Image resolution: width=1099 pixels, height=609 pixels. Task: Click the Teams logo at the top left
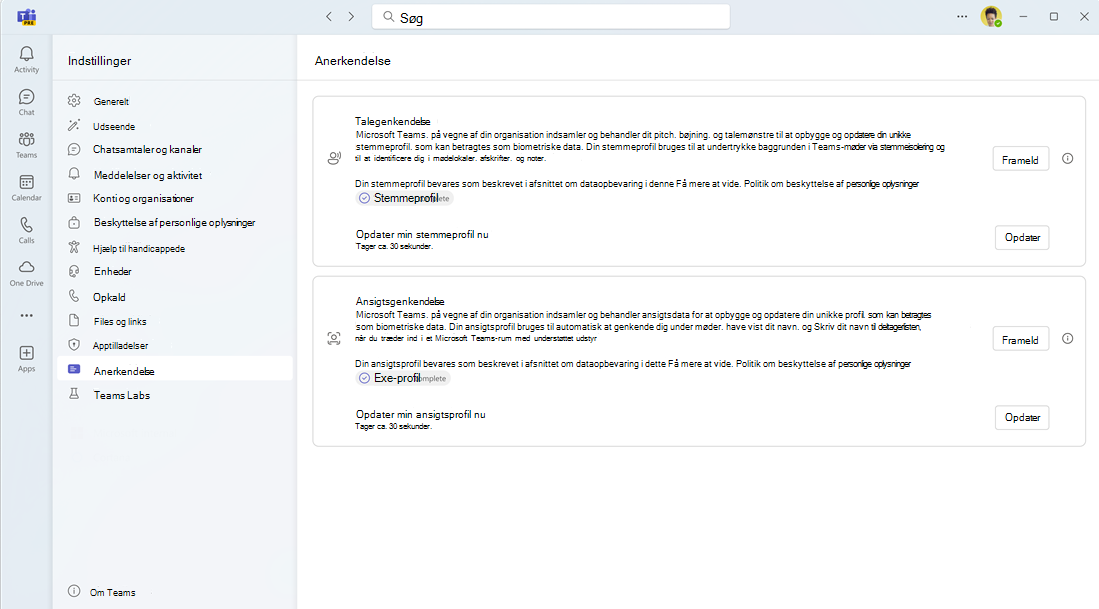[27, 17]
